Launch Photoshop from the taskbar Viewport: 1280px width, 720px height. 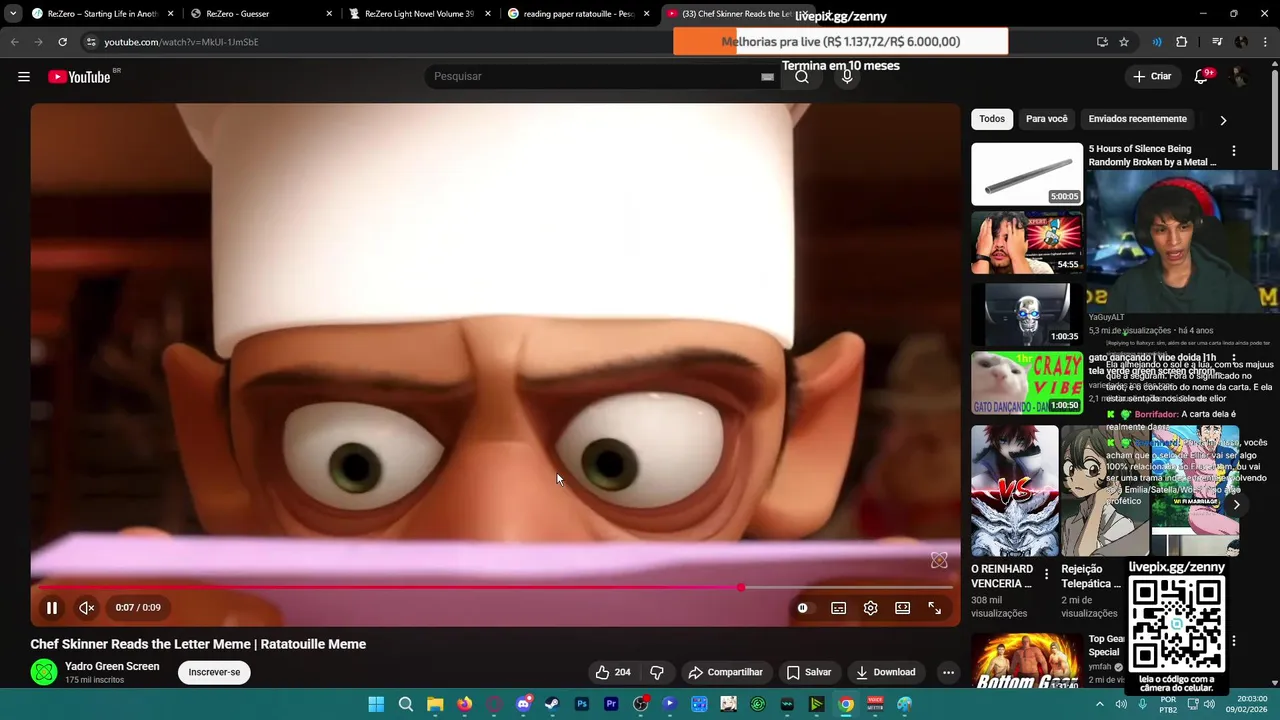click(x=582, y=704)
